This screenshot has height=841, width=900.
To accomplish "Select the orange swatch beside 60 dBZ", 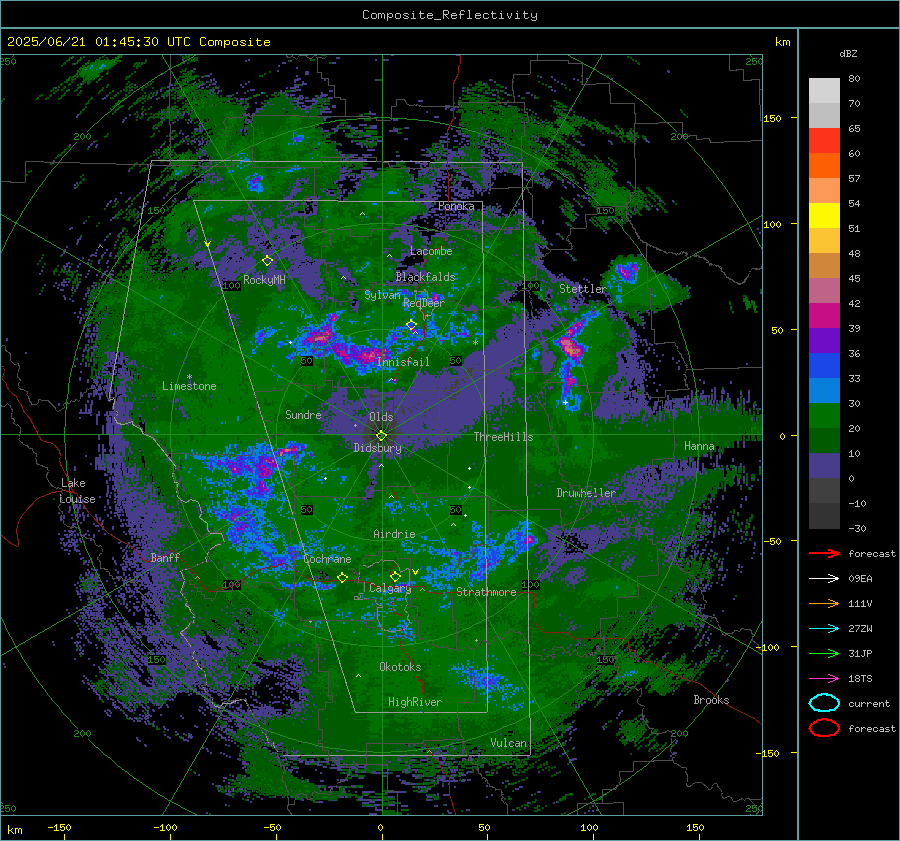I will (x=824, y=165).
